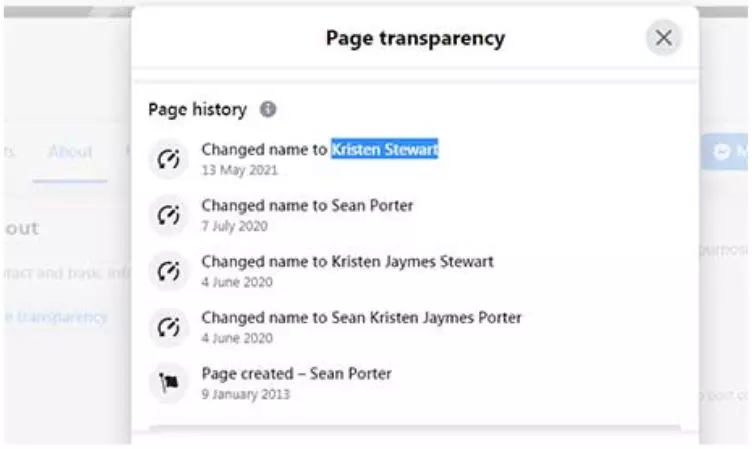Click the Page transparency dialog title
Viewport: 752px width, 449px height.
415,39
